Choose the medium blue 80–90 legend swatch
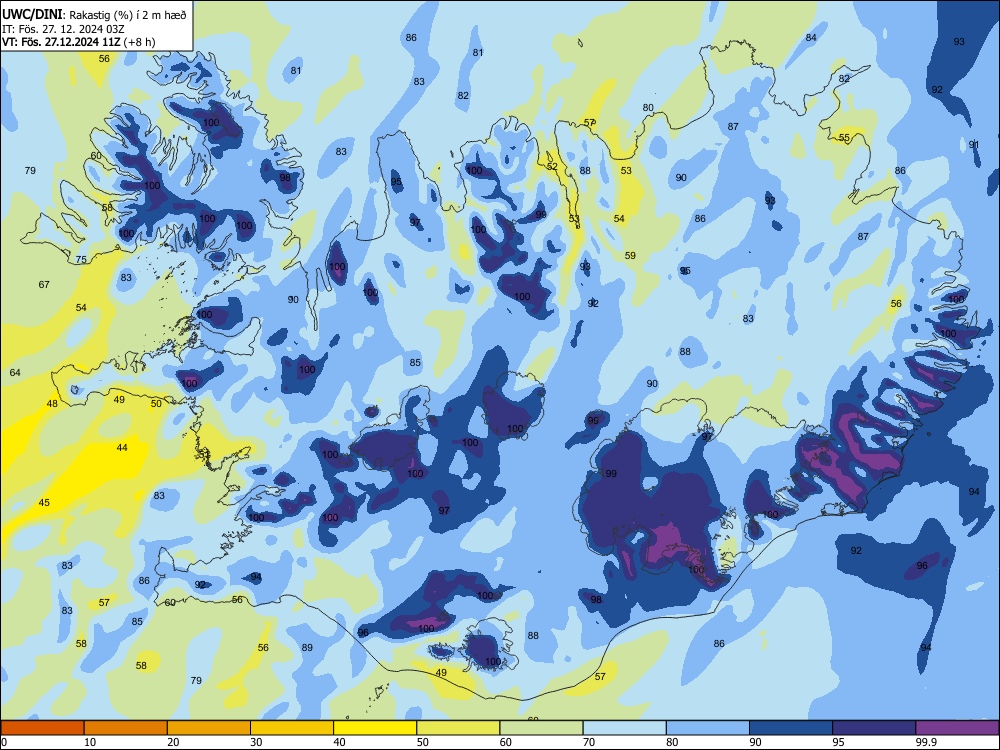The height and width of the screenshot is (750, 1000). (708, 728)
